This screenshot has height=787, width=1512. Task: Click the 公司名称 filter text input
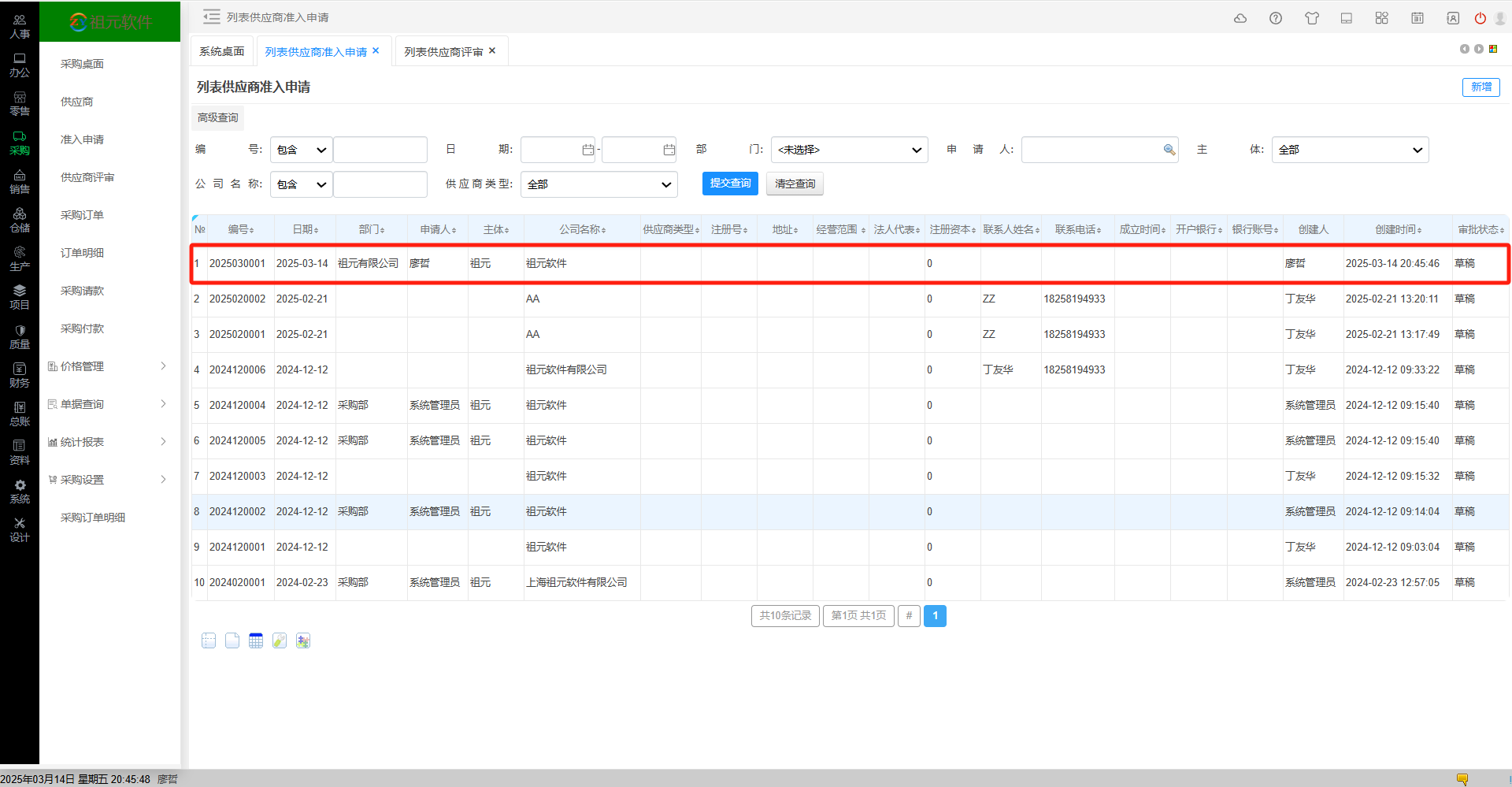click(380, 184)
